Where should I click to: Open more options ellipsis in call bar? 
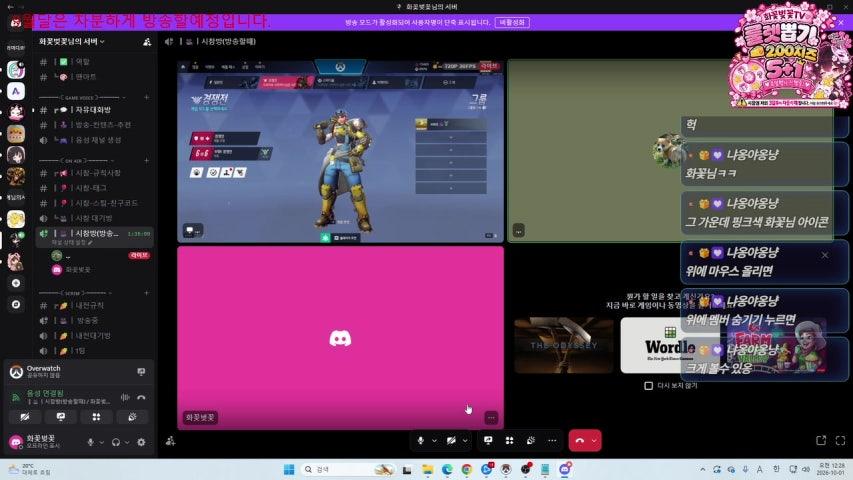[552, 441]
